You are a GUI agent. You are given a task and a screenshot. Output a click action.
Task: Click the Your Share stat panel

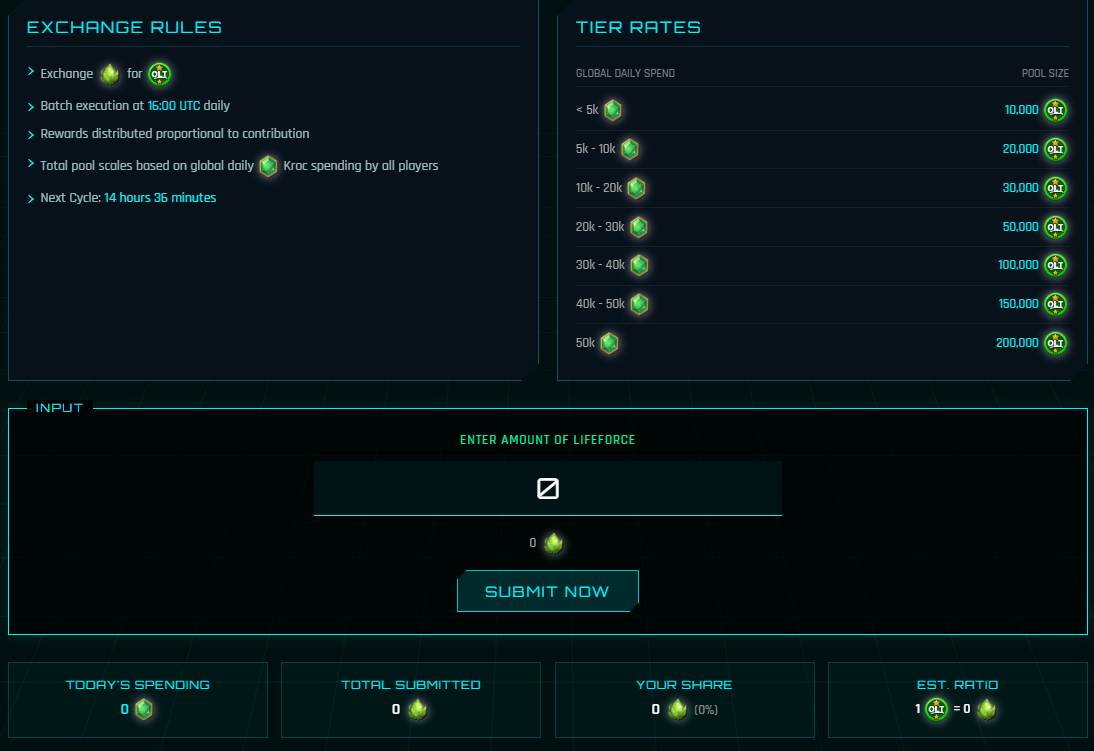point(684,699)
